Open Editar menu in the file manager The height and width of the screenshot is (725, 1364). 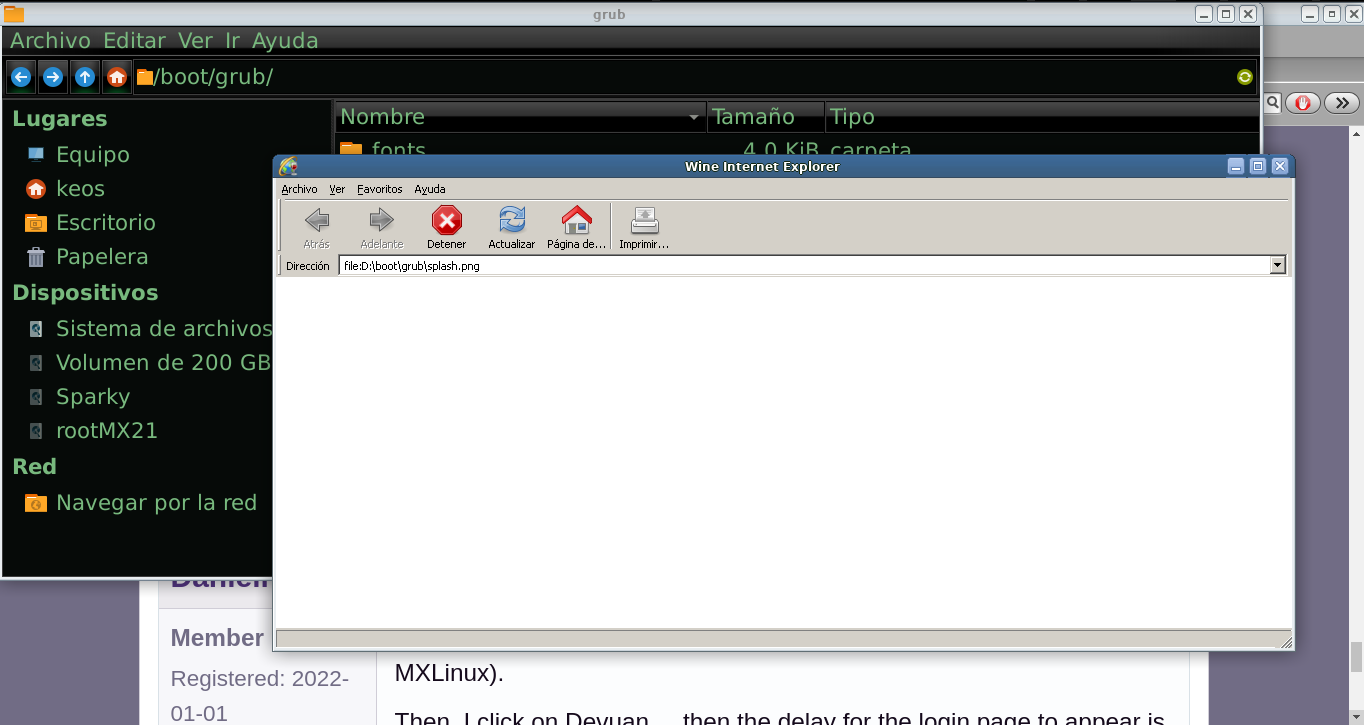pos(135,41)
